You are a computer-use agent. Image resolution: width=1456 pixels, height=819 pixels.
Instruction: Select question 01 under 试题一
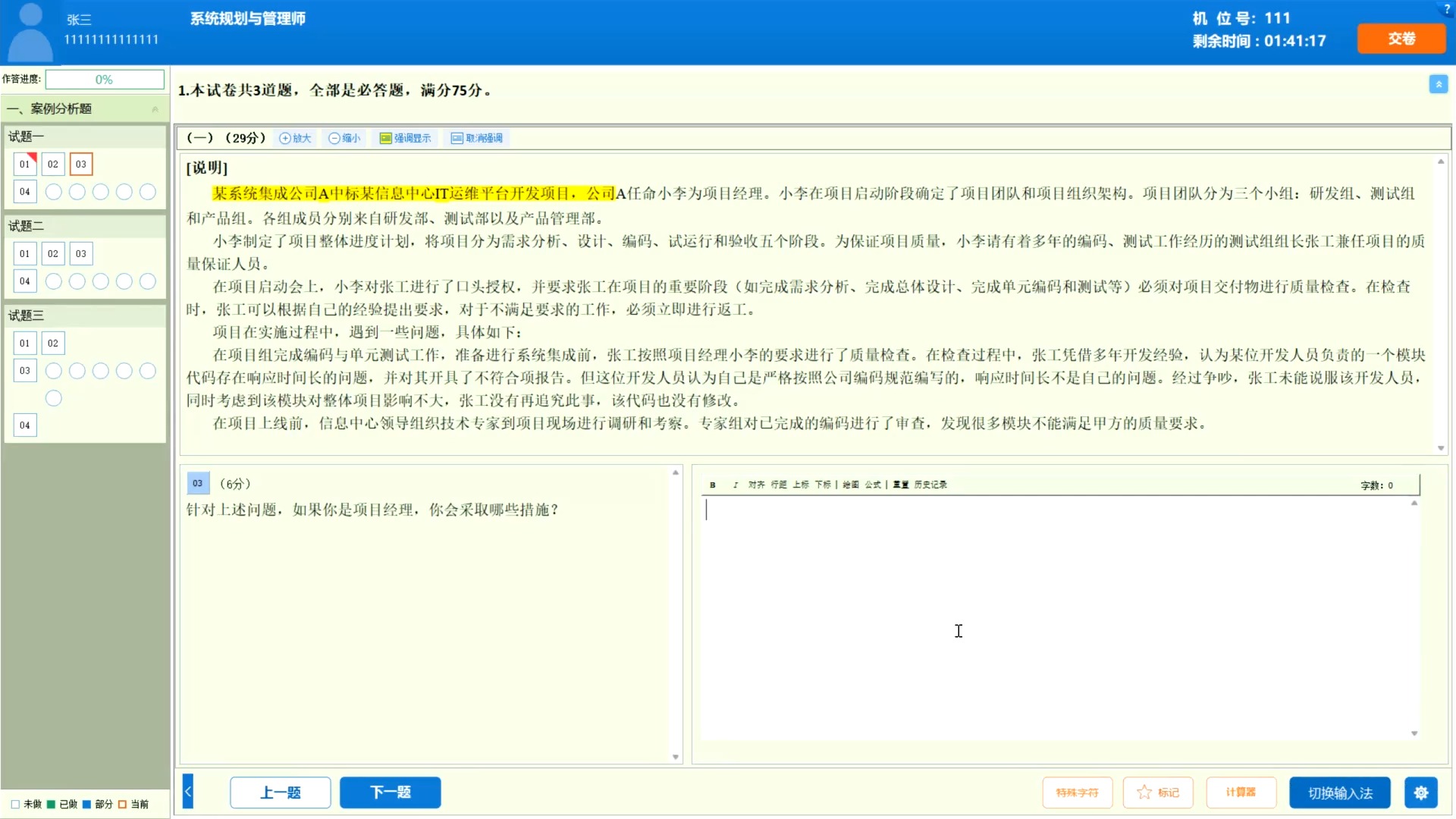[x=25, y=164]
